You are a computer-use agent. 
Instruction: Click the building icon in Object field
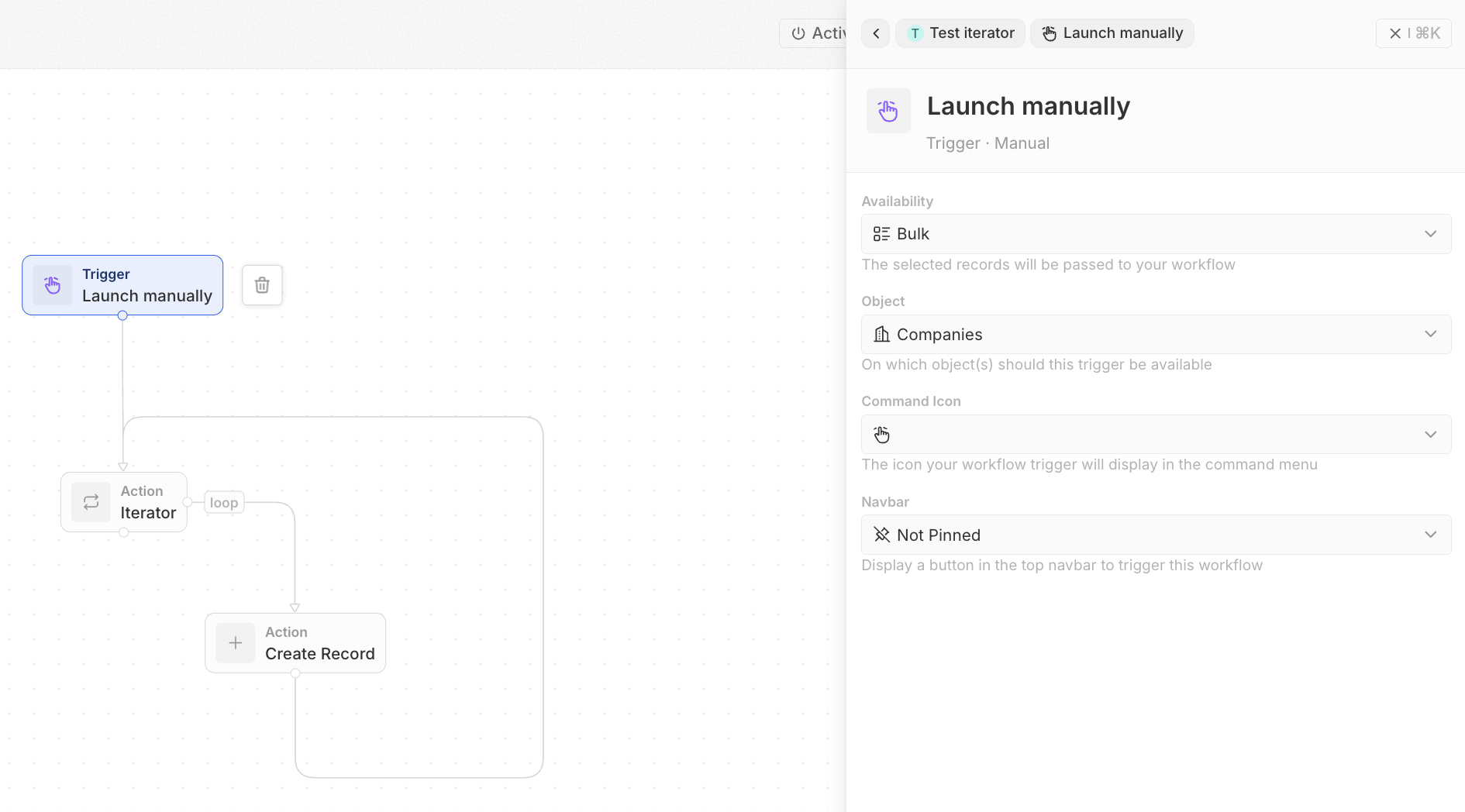(x=882, y=334)
